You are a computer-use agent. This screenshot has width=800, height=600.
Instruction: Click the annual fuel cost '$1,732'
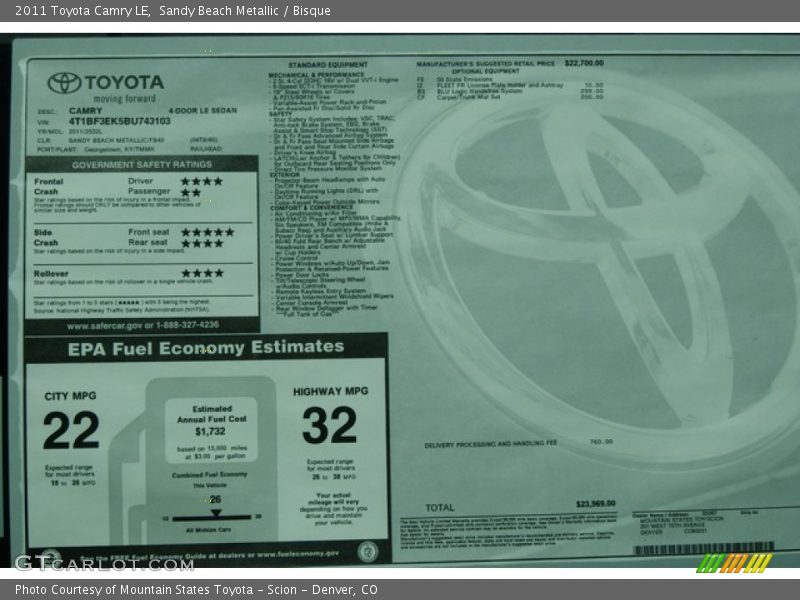(x=210, y=432)
